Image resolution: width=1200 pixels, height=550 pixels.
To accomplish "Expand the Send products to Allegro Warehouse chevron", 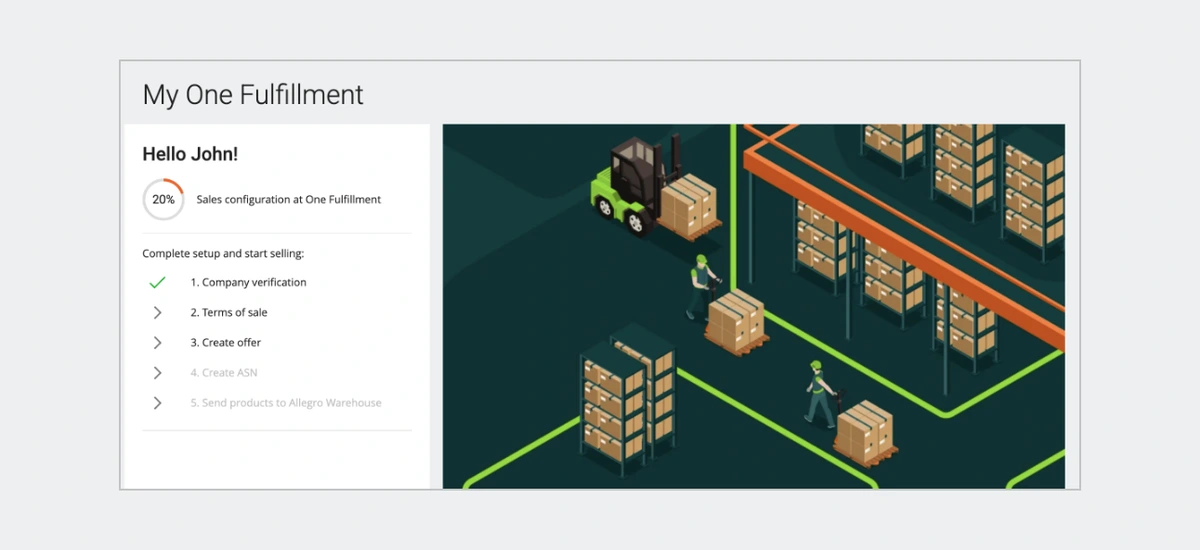I will (157, 403).
